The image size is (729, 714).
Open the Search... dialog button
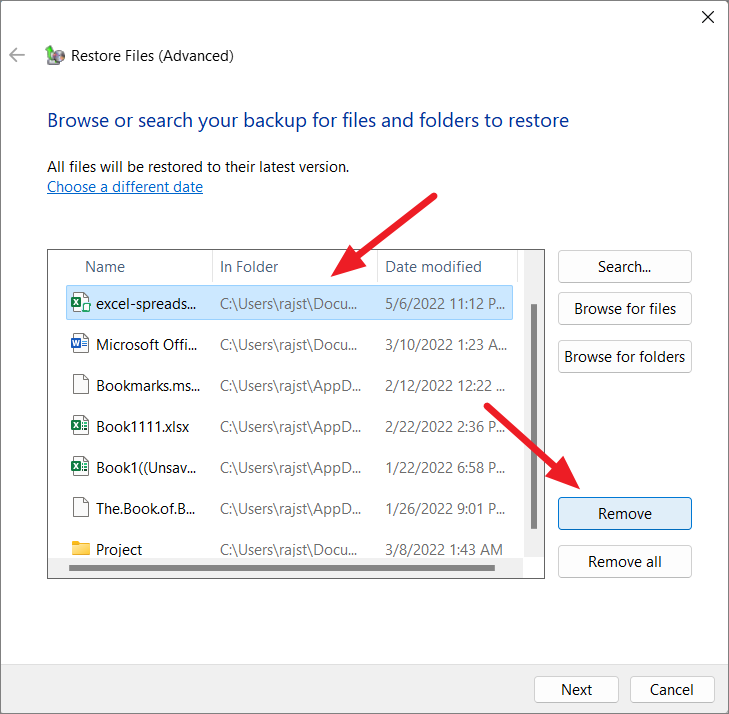pos(624,267)
